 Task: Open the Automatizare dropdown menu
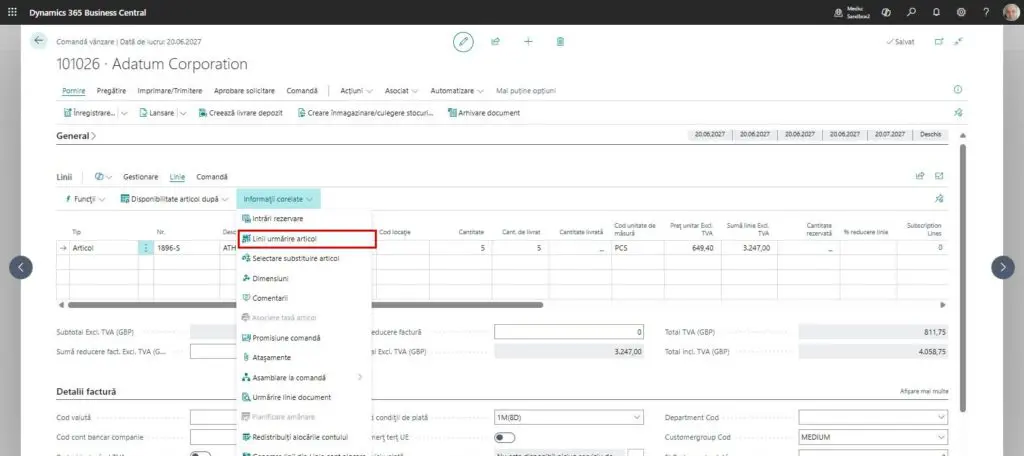(457, 91)
